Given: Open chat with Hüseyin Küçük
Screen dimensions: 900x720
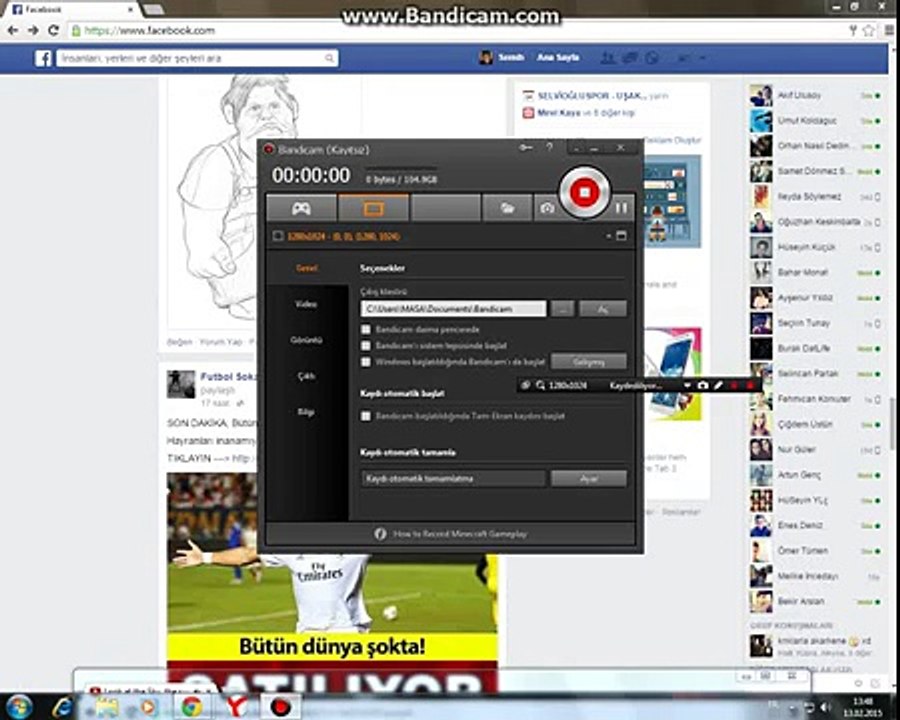Looking at the screenshot, I should pyautogui.click(x=816, y=247).
